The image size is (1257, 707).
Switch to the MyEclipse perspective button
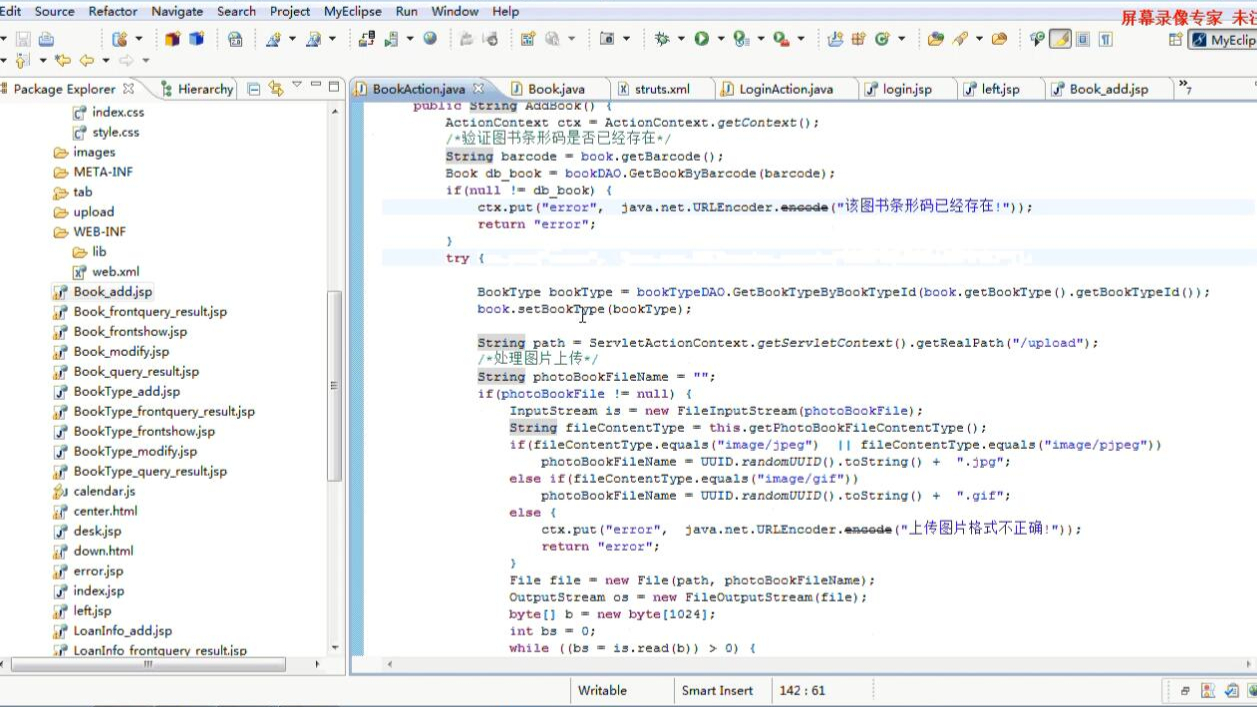[1222, 40]
